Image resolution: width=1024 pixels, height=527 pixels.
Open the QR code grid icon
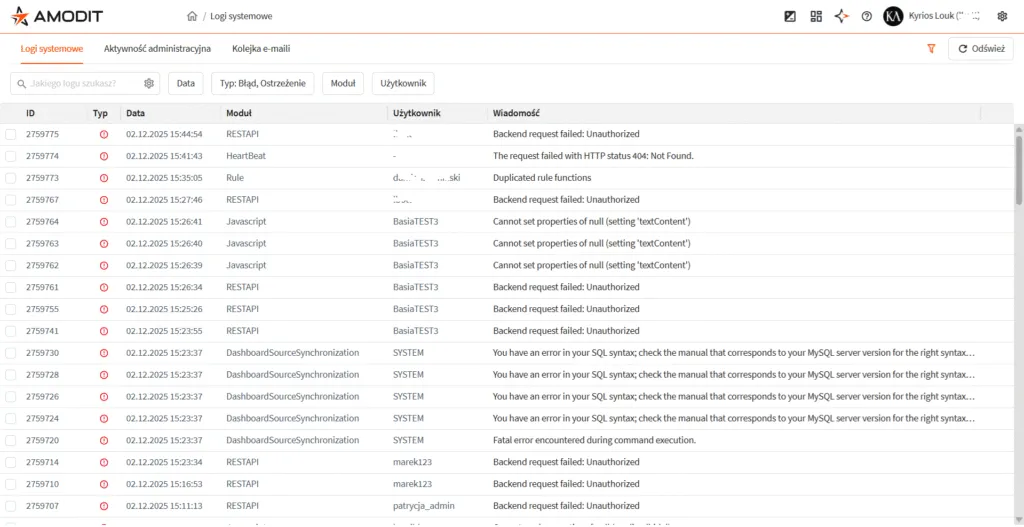pos(816,16)
